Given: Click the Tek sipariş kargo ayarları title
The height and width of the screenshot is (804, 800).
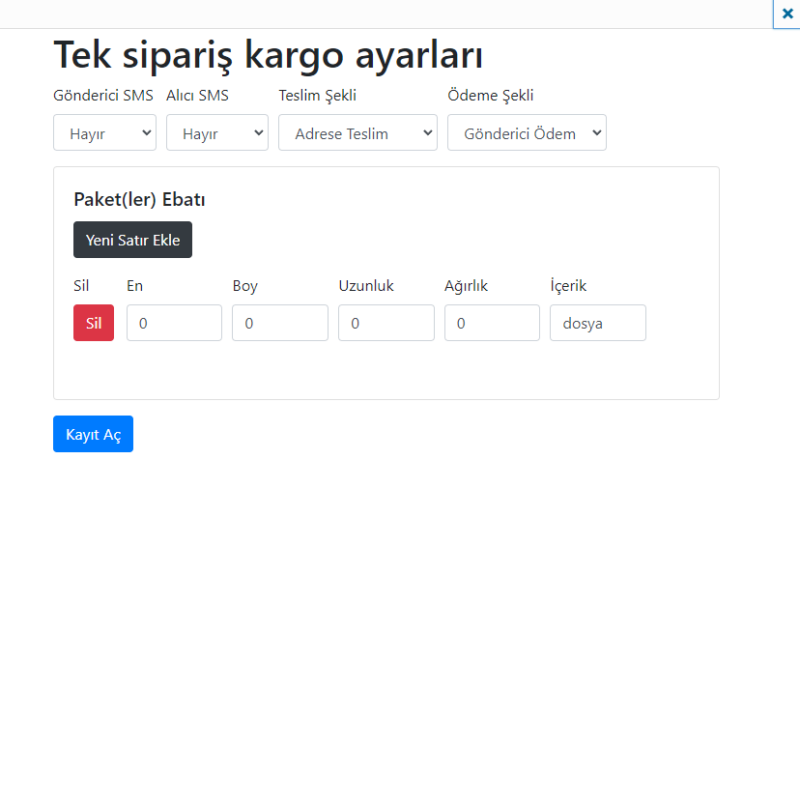Looking at the screenshot, I should point(268,55).
